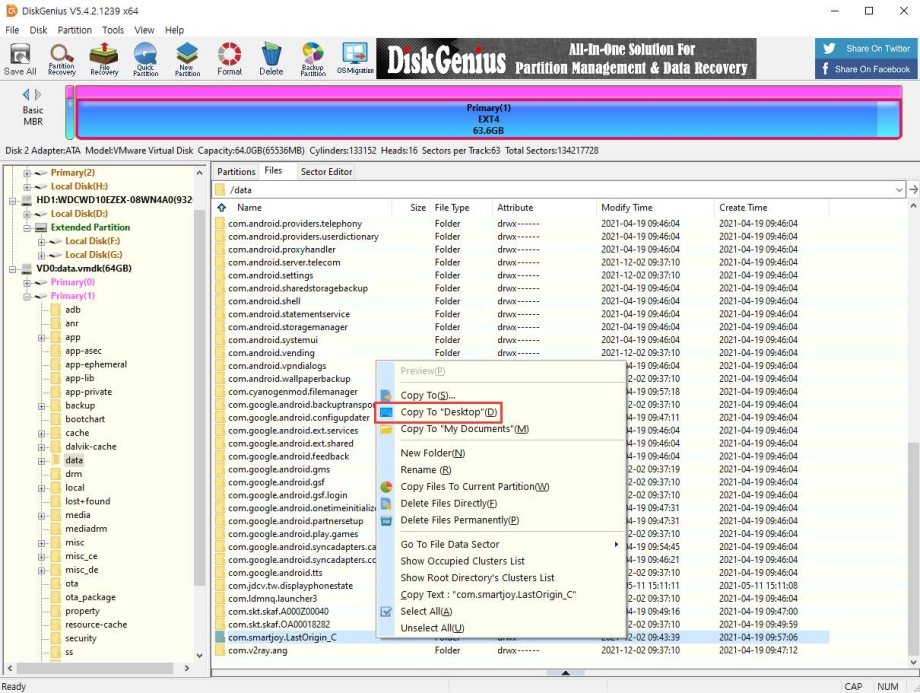Collapse the Extended Partition tree node

27,228
